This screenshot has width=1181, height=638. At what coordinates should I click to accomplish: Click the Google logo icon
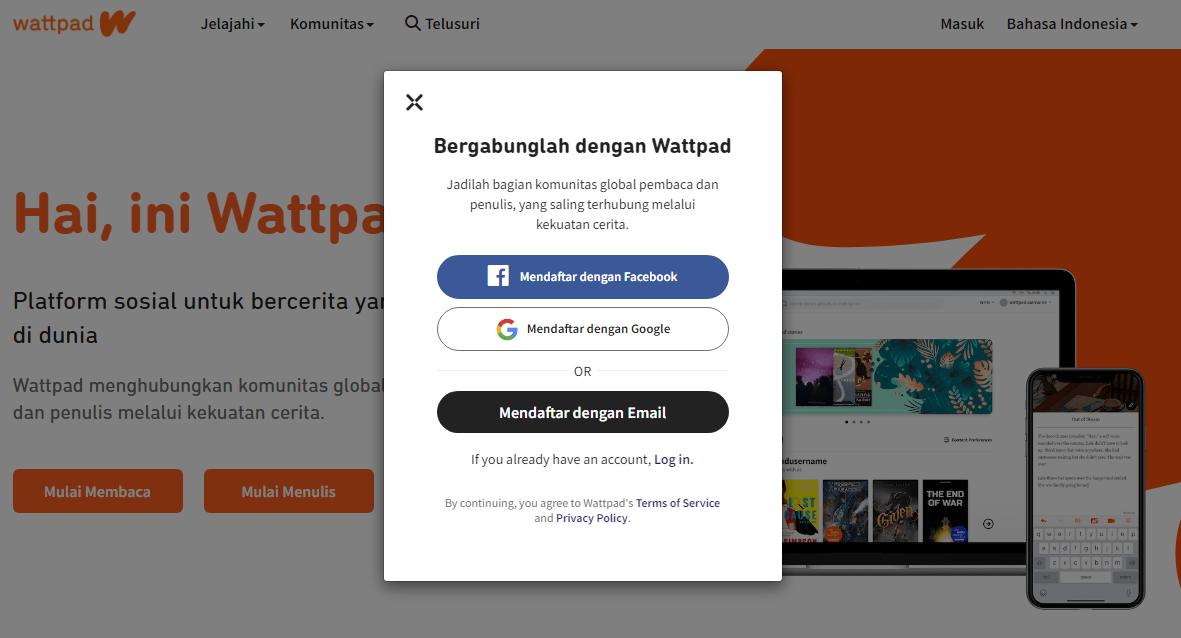click(507, 329)
